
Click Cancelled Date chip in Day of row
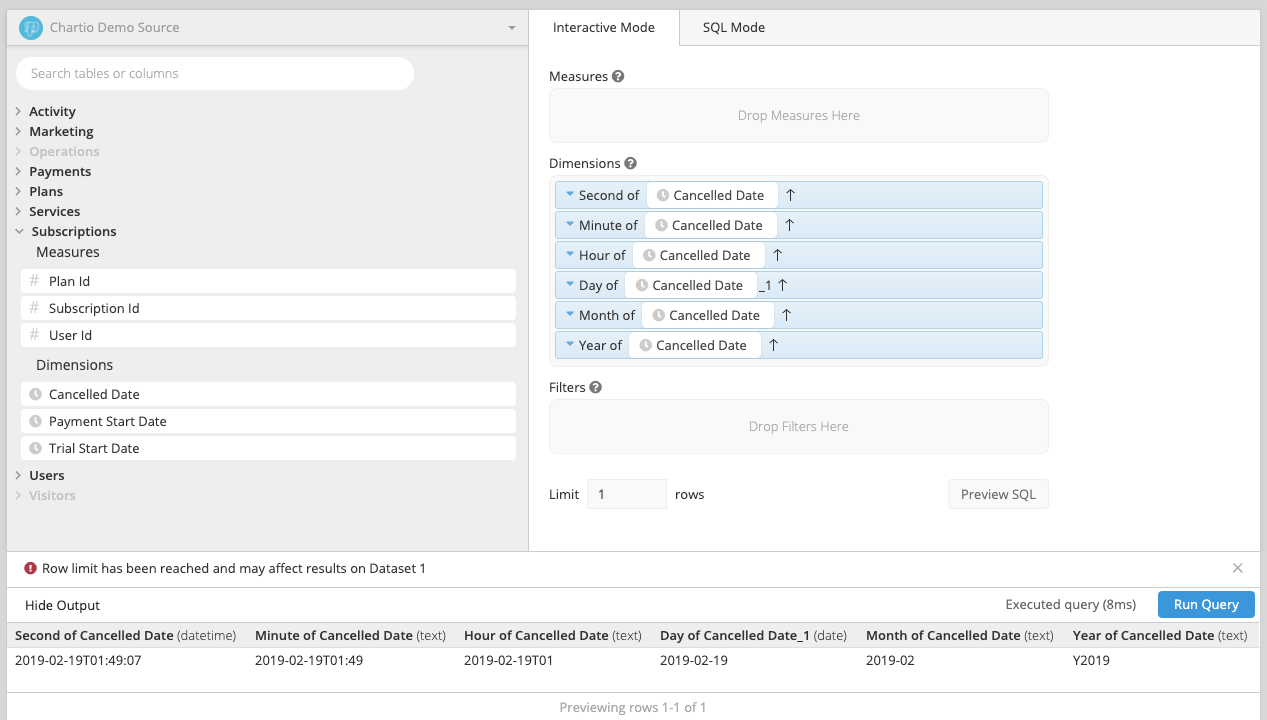[690, 285]
